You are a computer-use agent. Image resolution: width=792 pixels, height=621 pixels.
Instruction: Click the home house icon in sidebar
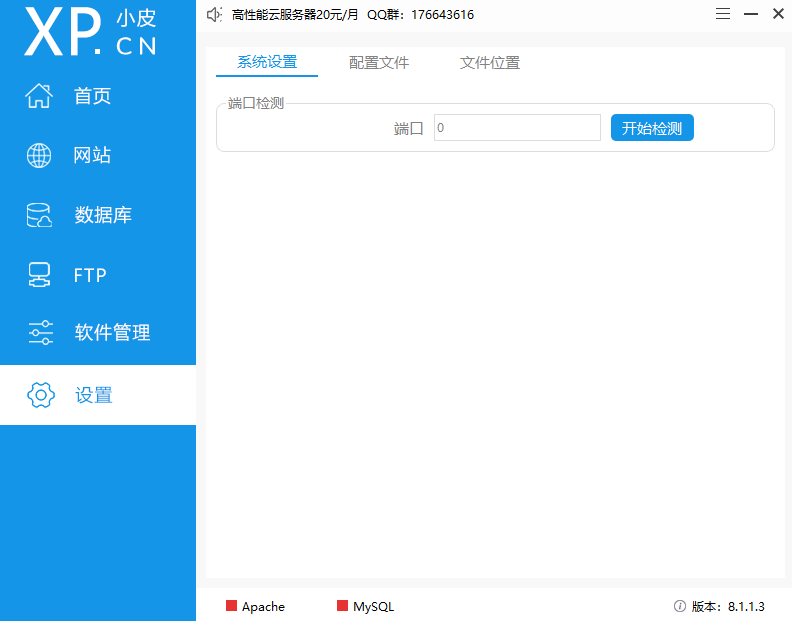pos(39,96)
